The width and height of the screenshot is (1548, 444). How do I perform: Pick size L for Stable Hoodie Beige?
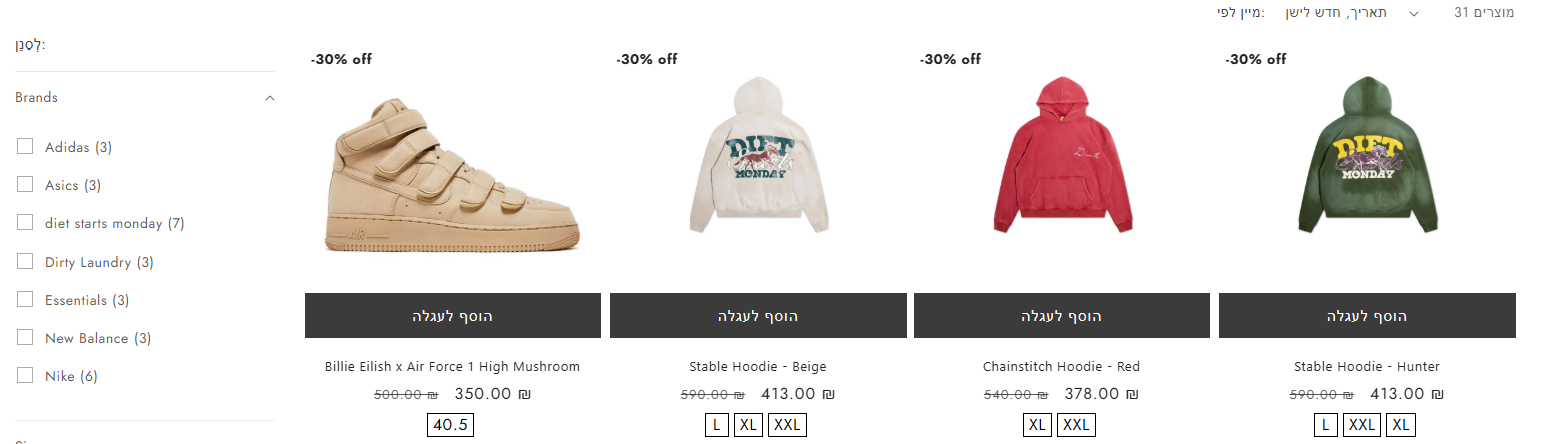pos(715,425)
